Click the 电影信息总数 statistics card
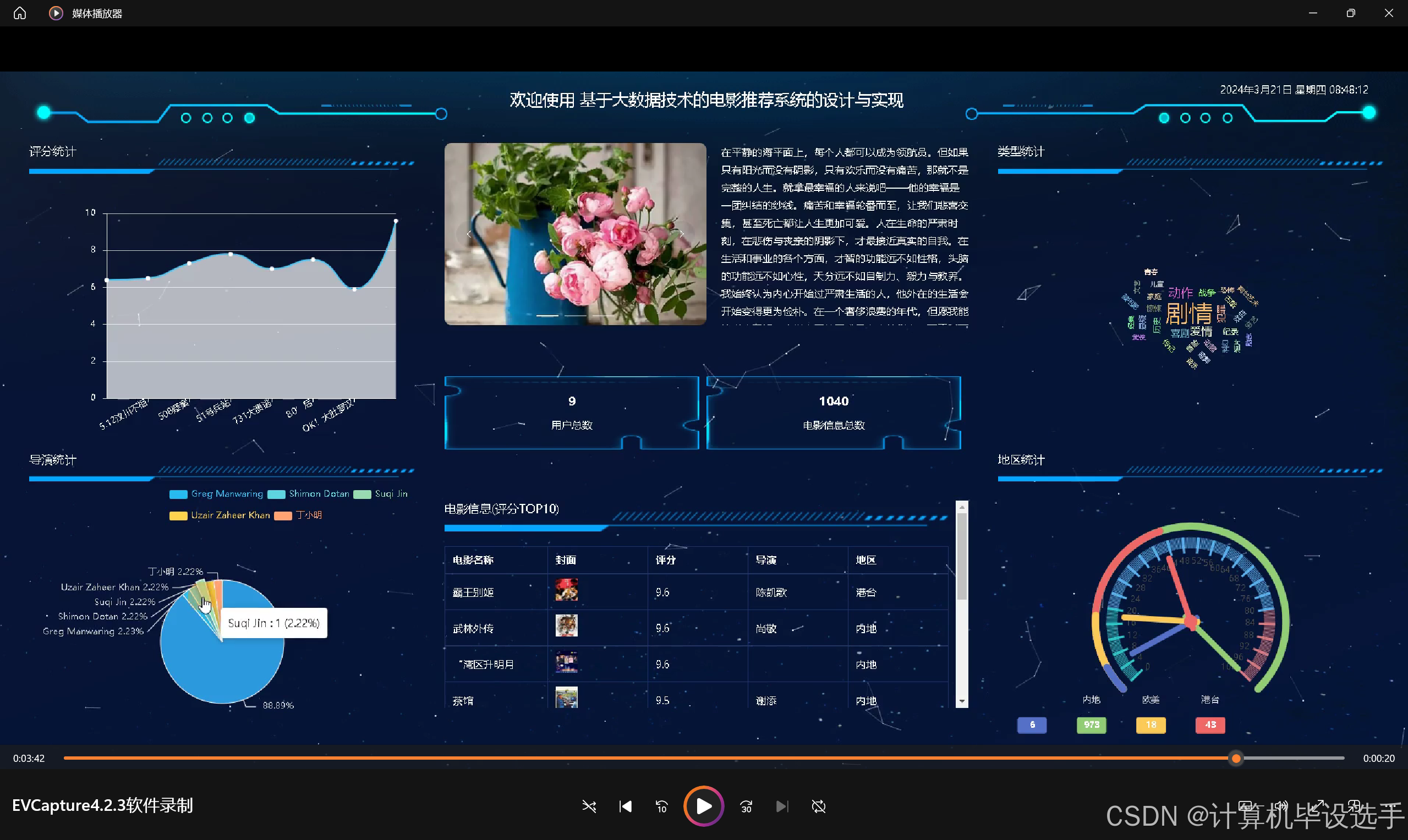This screenshot has height=840, width=1408. tap(834, 412)
